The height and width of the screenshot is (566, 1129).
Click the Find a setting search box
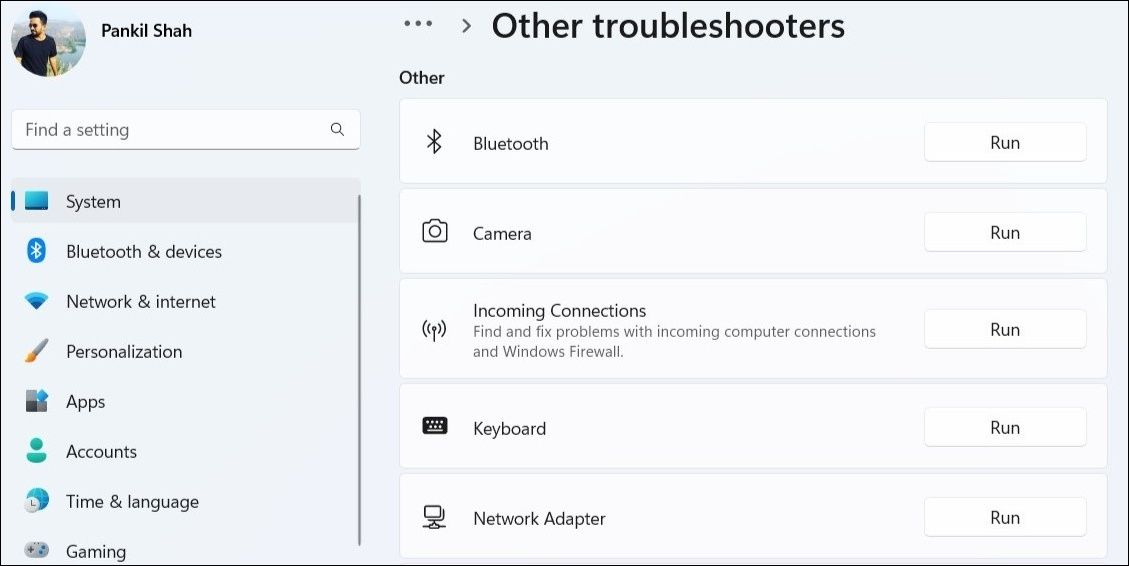click(x=170, y=130)
